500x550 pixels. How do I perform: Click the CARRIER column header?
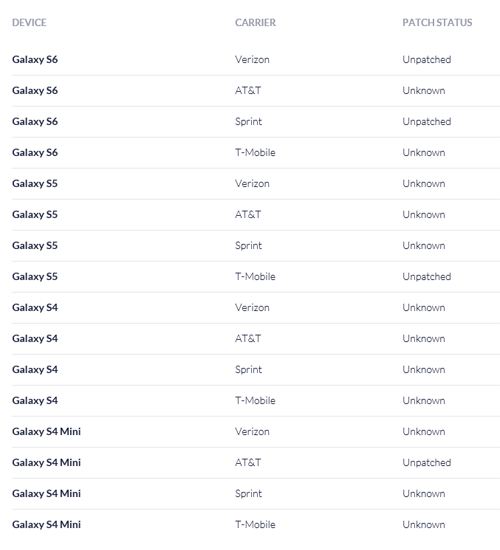[x=255, y=23]
